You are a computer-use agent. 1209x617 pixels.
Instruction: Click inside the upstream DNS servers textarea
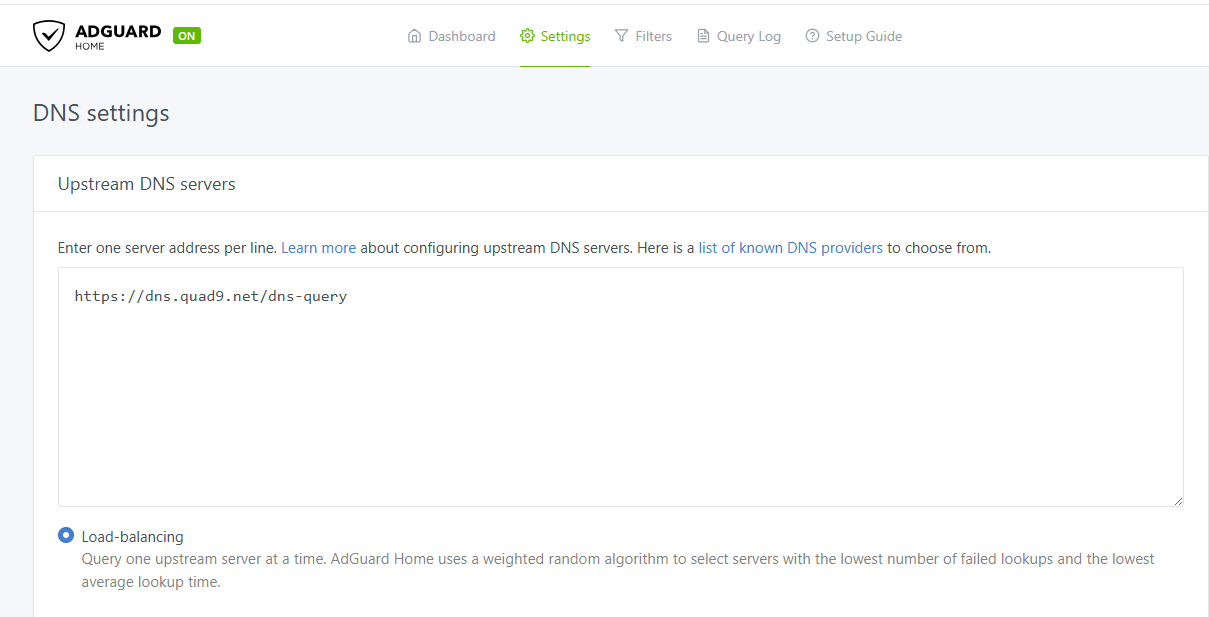click(620, 400)
